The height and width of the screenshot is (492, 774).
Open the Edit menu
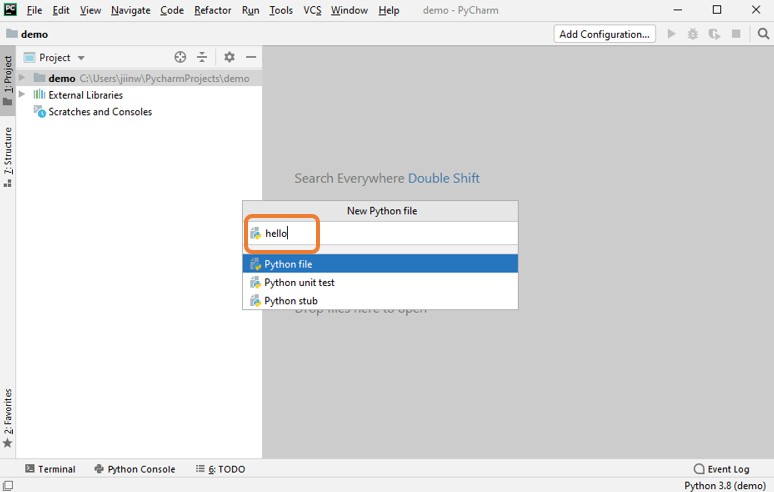(61, 10)
